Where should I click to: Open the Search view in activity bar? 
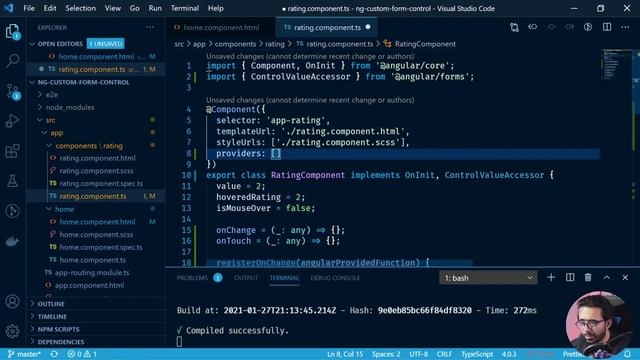(x=12, y=60)
